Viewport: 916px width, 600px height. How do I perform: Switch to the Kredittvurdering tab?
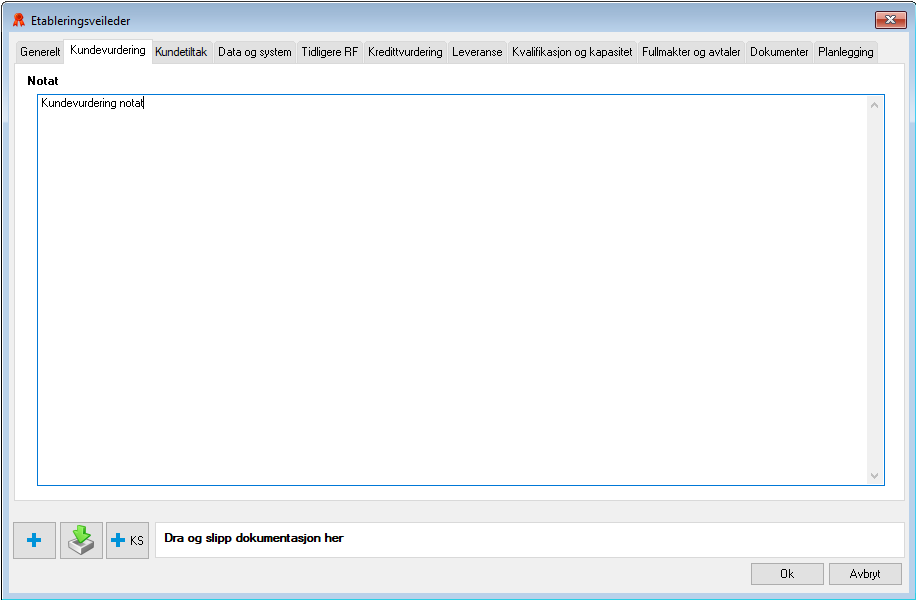click(405, 52)
